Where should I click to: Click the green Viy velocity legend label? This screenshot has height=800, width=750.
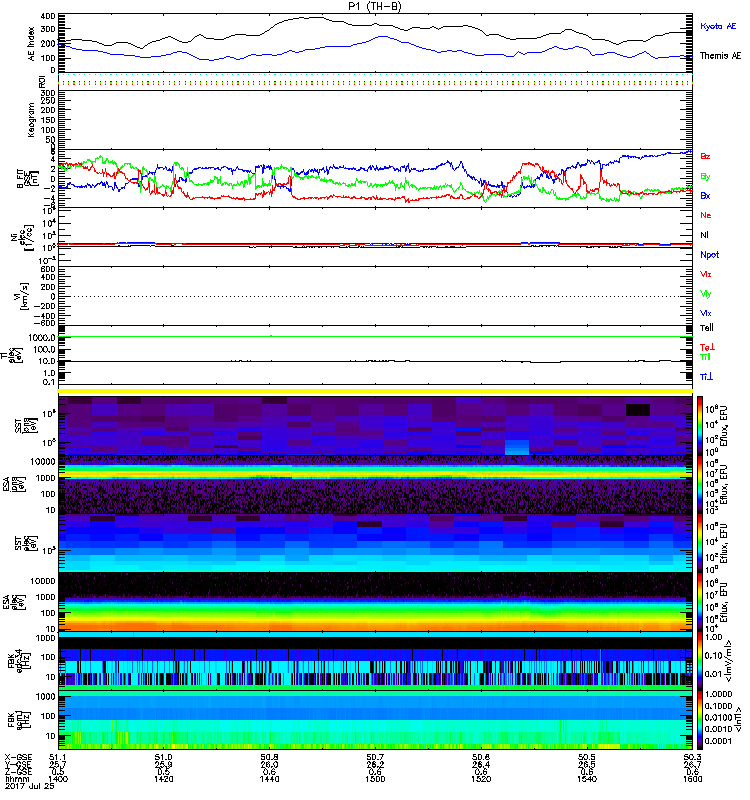(706, 294)
